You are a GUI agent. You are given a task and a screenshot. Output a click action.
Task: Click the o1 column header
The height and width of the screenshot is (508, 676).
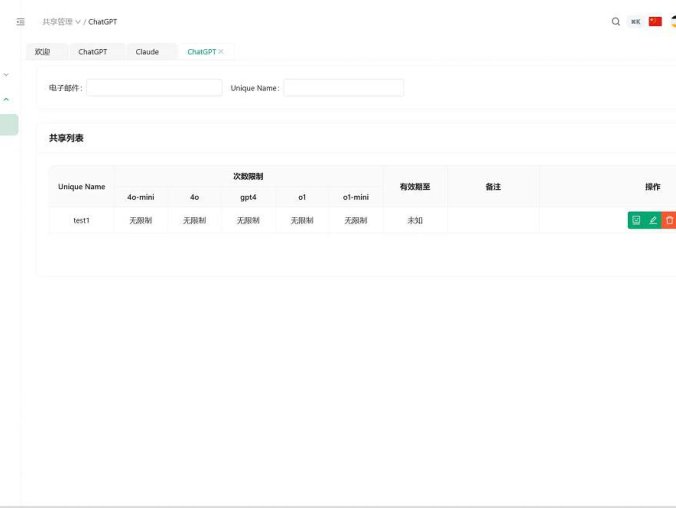tap(302, 197)
